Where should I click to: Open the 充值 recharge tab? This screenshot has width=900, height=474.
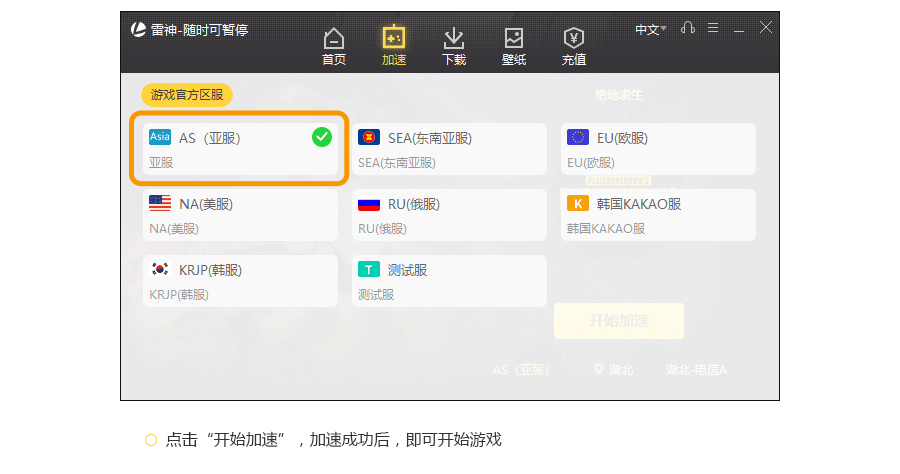pos(573,47)
